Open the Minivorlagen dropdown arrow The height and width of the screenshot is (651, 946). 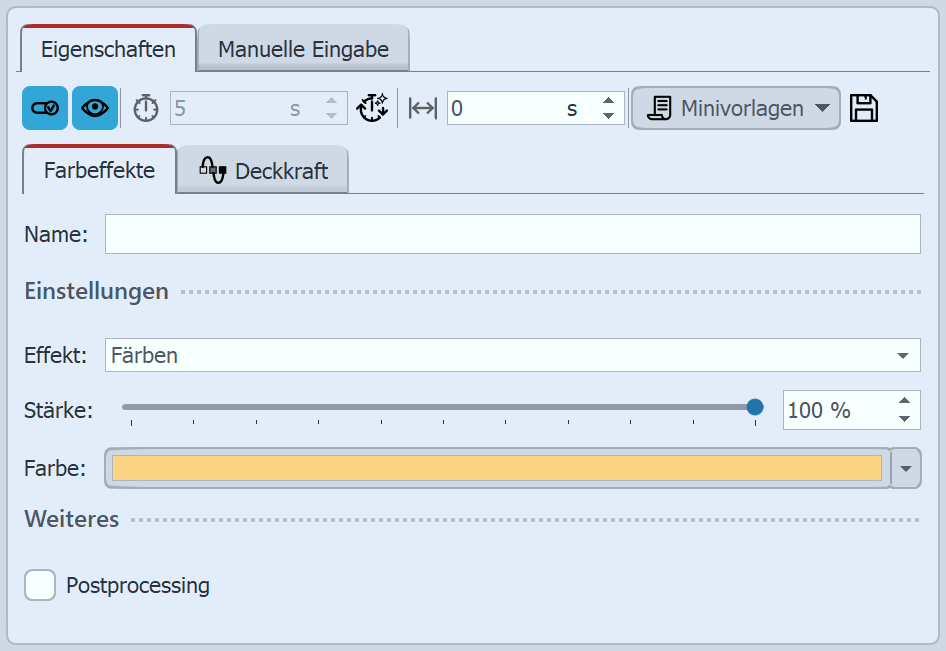822,108
